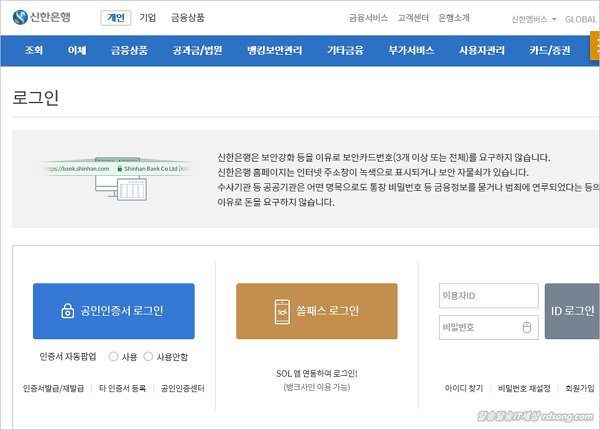Open the 조회 menu

34,50
